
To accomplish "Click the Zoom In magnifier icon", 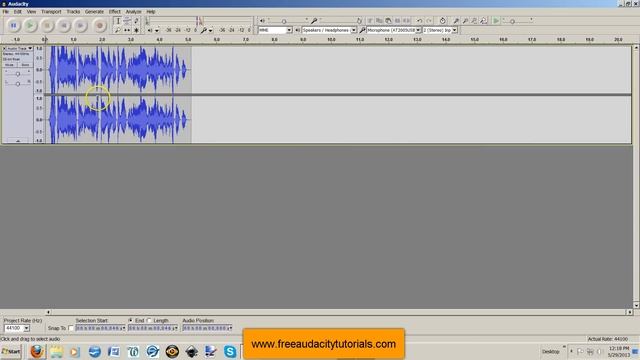I will point(456,21).
